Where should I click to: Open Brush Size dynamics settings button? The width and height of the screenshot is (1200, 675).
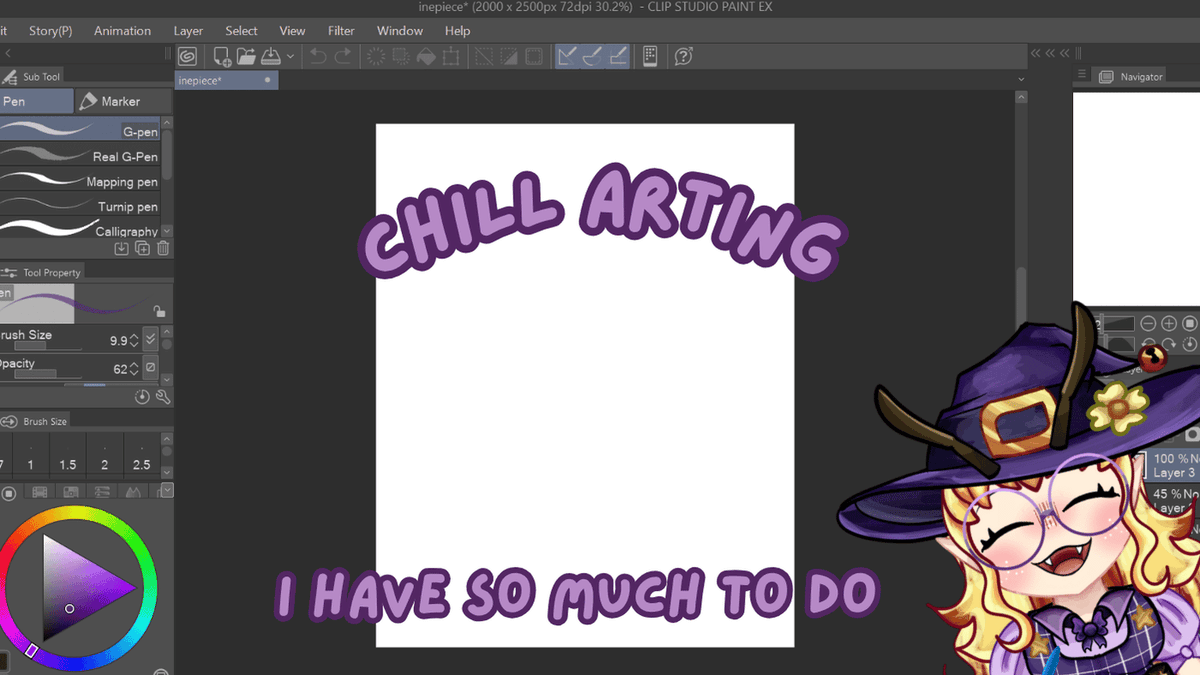coord(151,340)
